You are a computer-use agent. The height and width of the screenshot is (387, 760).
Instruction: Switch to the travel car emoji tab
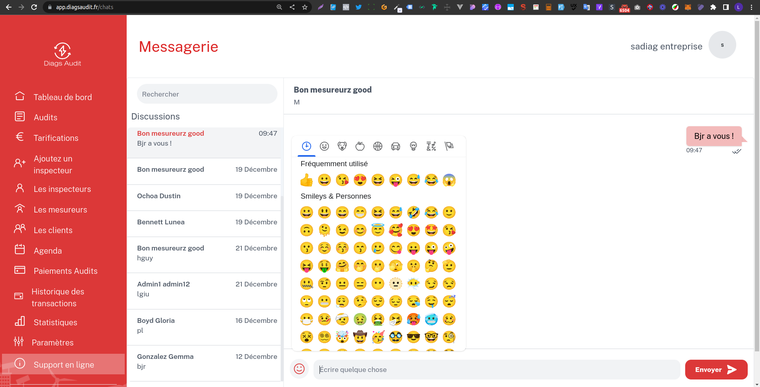coord(396,146)
